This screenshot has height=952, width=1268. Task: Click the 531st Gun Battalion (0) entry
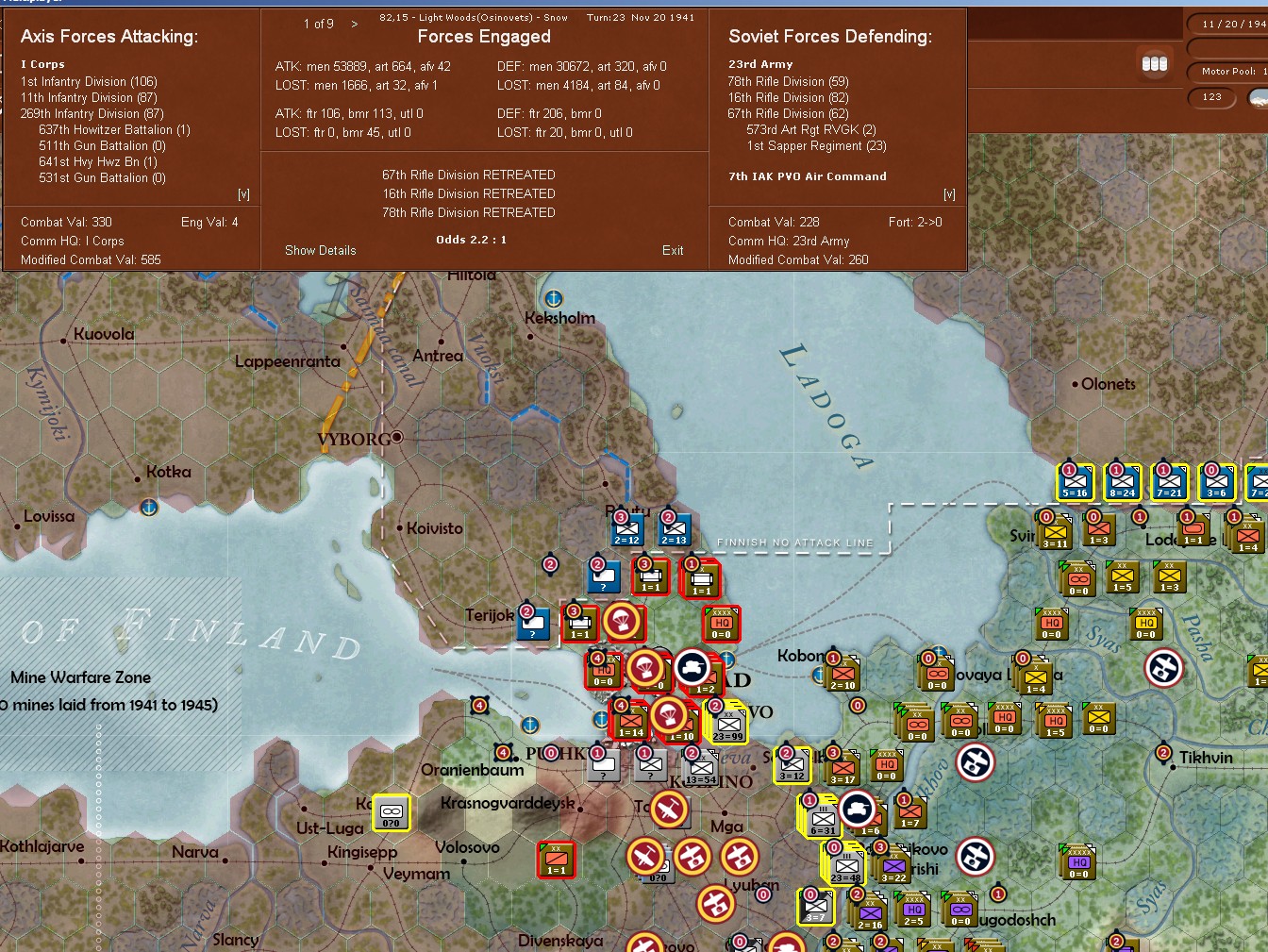click(x=102, y=178)
